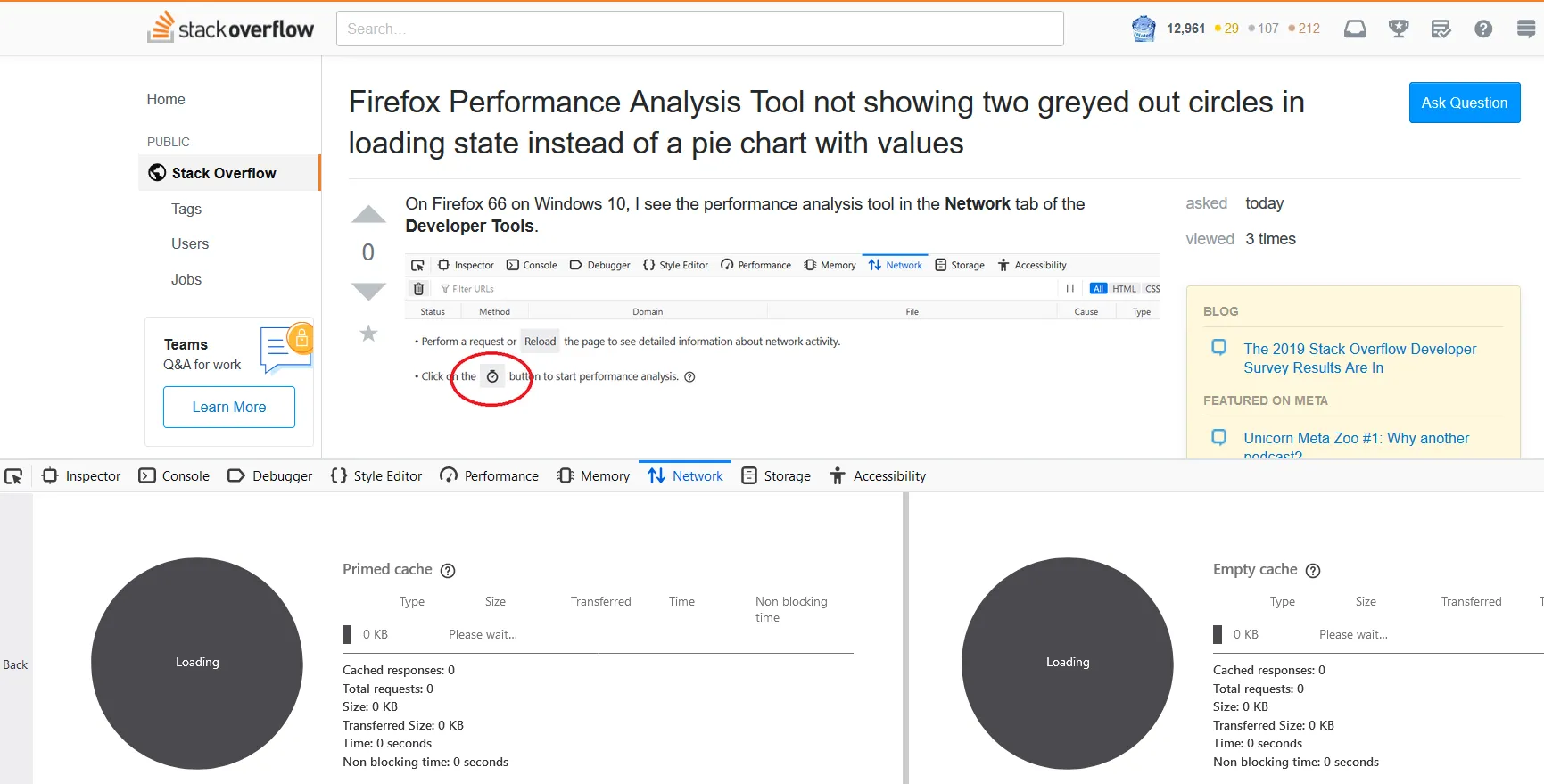Open the inbox icon in header
This screenshot has height=784, width=1544.
(x=1355, y=29)
